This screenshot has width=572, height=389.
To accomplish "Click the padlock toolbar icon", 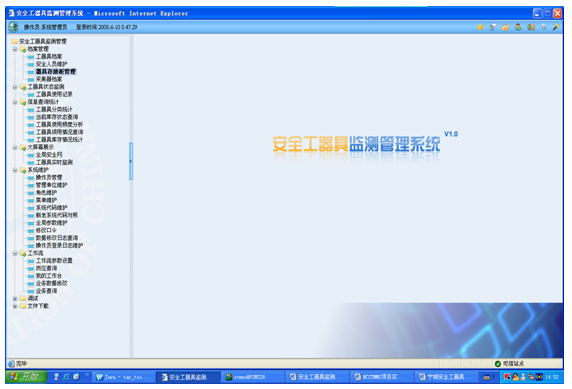I will tap(505, 27).
